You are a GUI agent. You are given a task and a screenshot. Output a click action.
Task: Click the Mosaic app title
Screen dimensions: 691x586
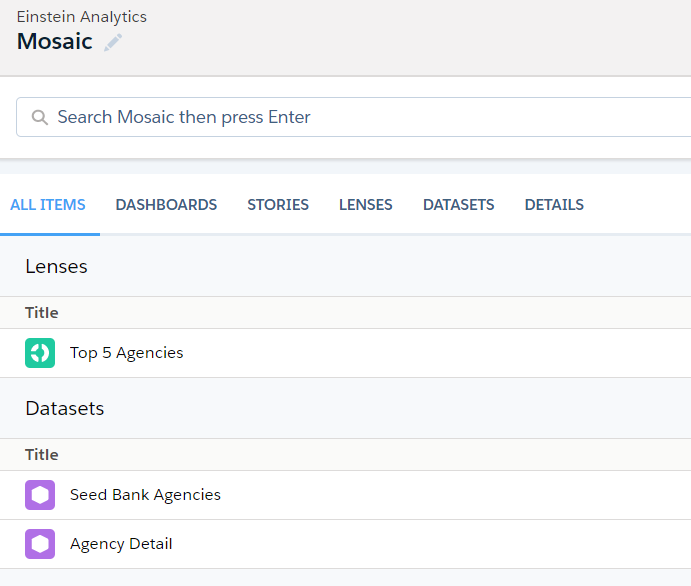(55, 42)
